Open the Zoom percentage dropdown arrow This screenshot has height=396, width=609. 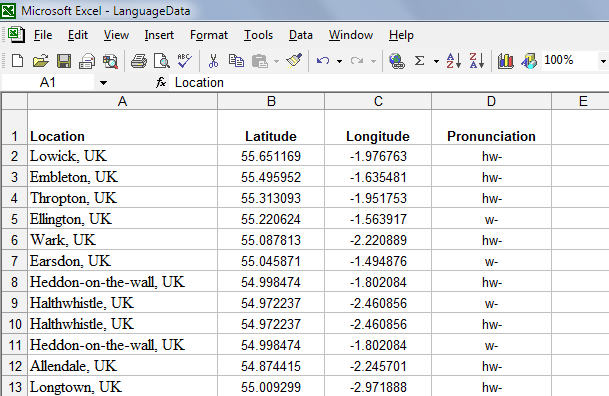click(603, 61)
